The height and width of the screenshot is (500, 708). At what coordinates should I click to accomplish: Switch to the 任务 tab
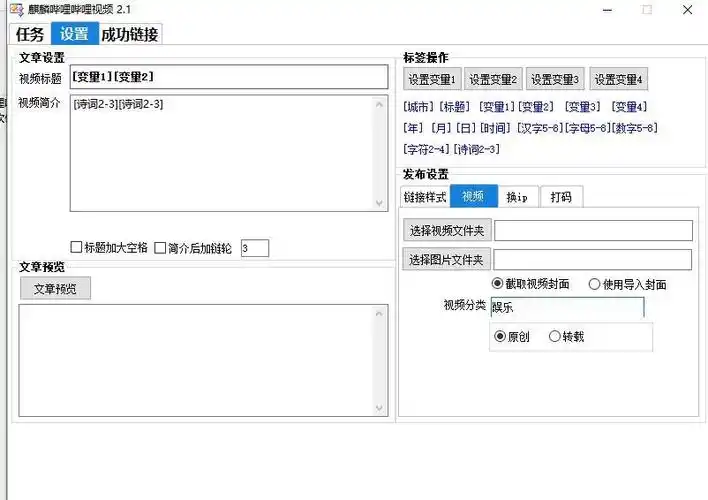[30, 34]
